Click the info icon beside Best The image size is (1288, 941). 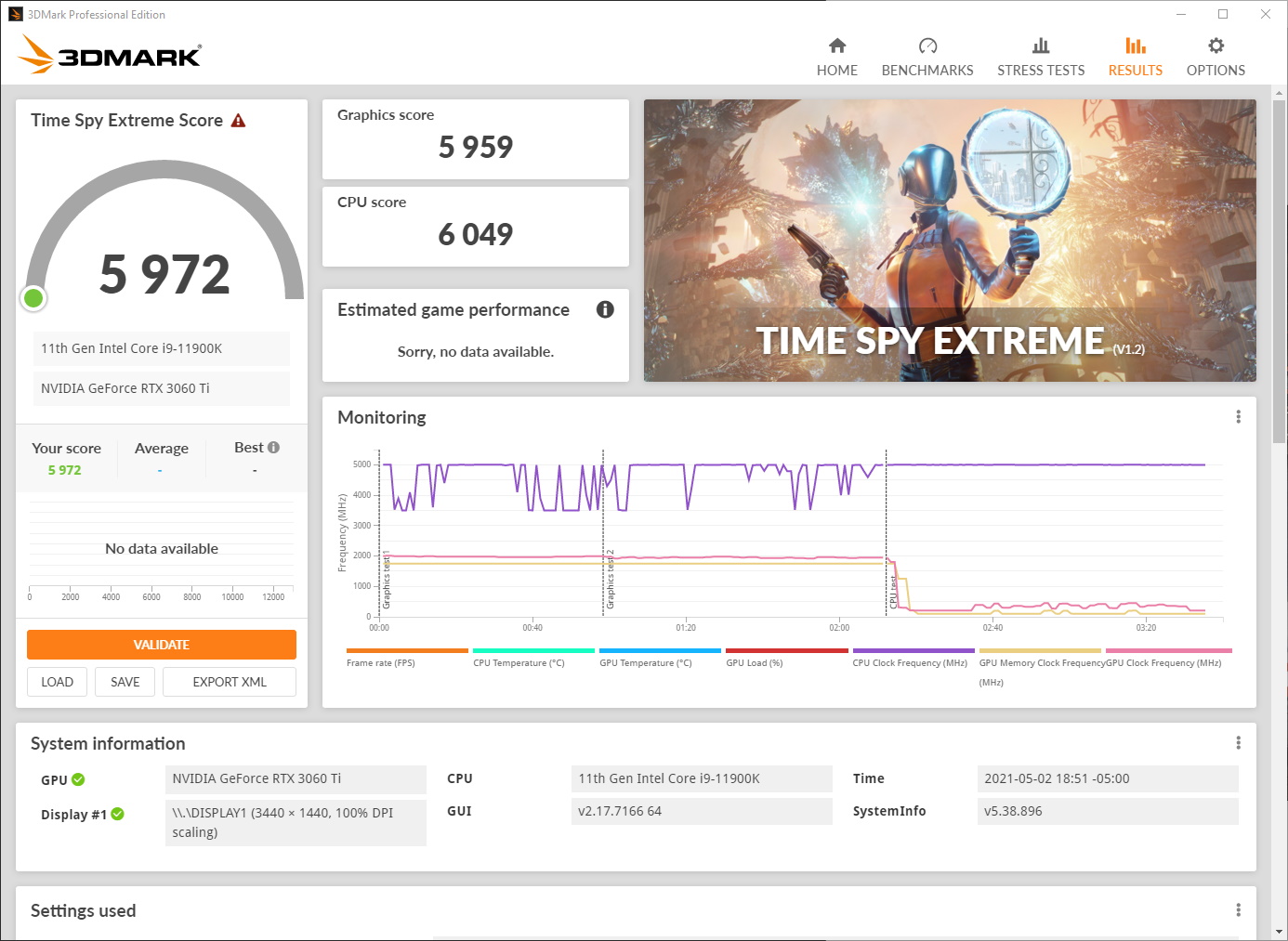(273, 447)
